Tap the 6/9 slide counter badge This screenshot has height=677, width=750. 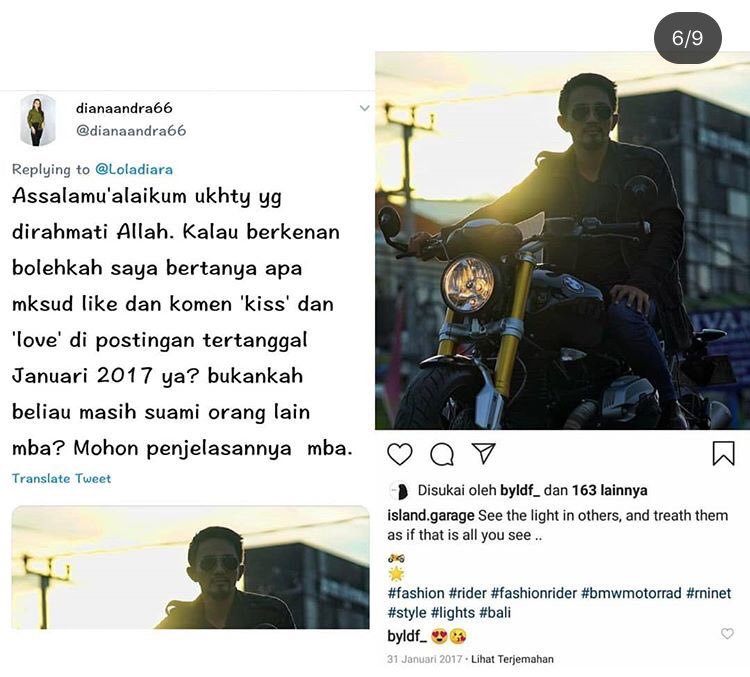687,38
